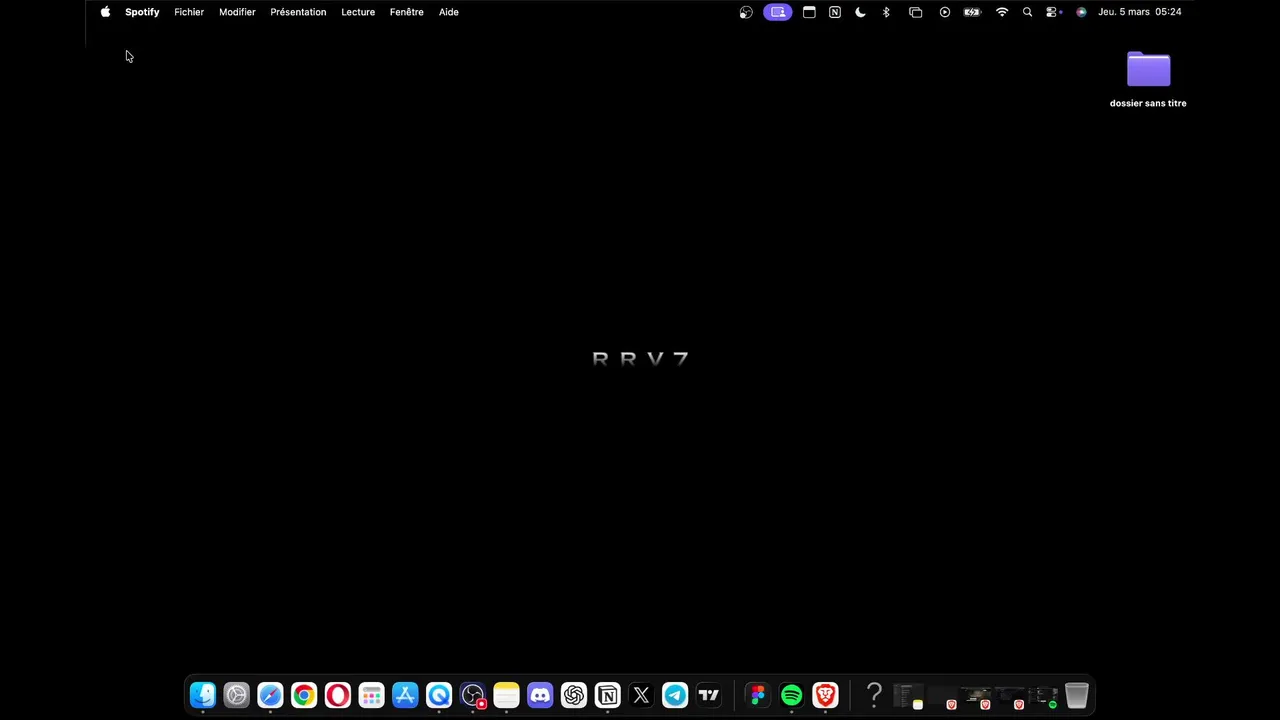This screenshot has width=1280, height=720.
Task: Open OBS Studio from the Dock
Action: coord(473,695)
